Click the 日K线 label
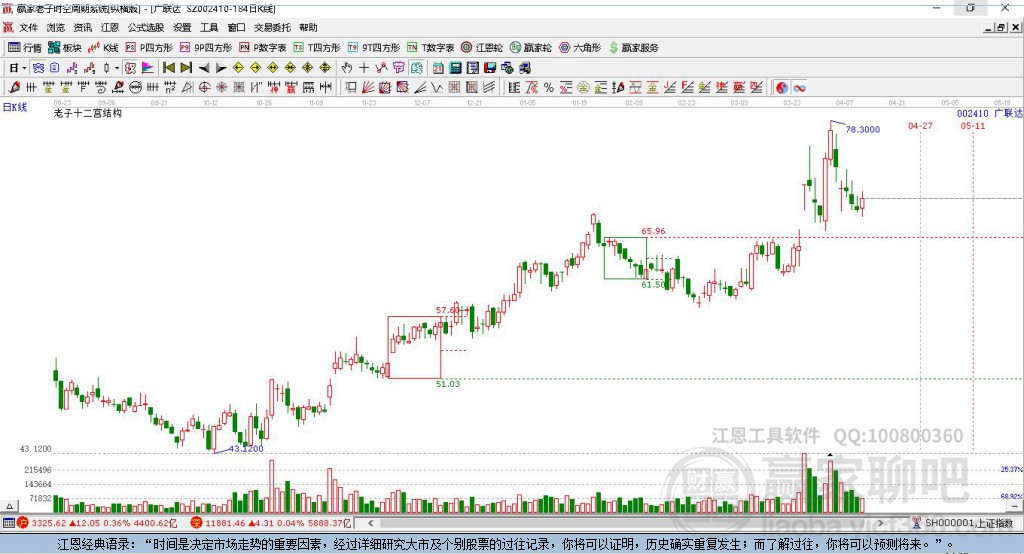Screen dimensions: 1024x554 [x=15, y=107]
